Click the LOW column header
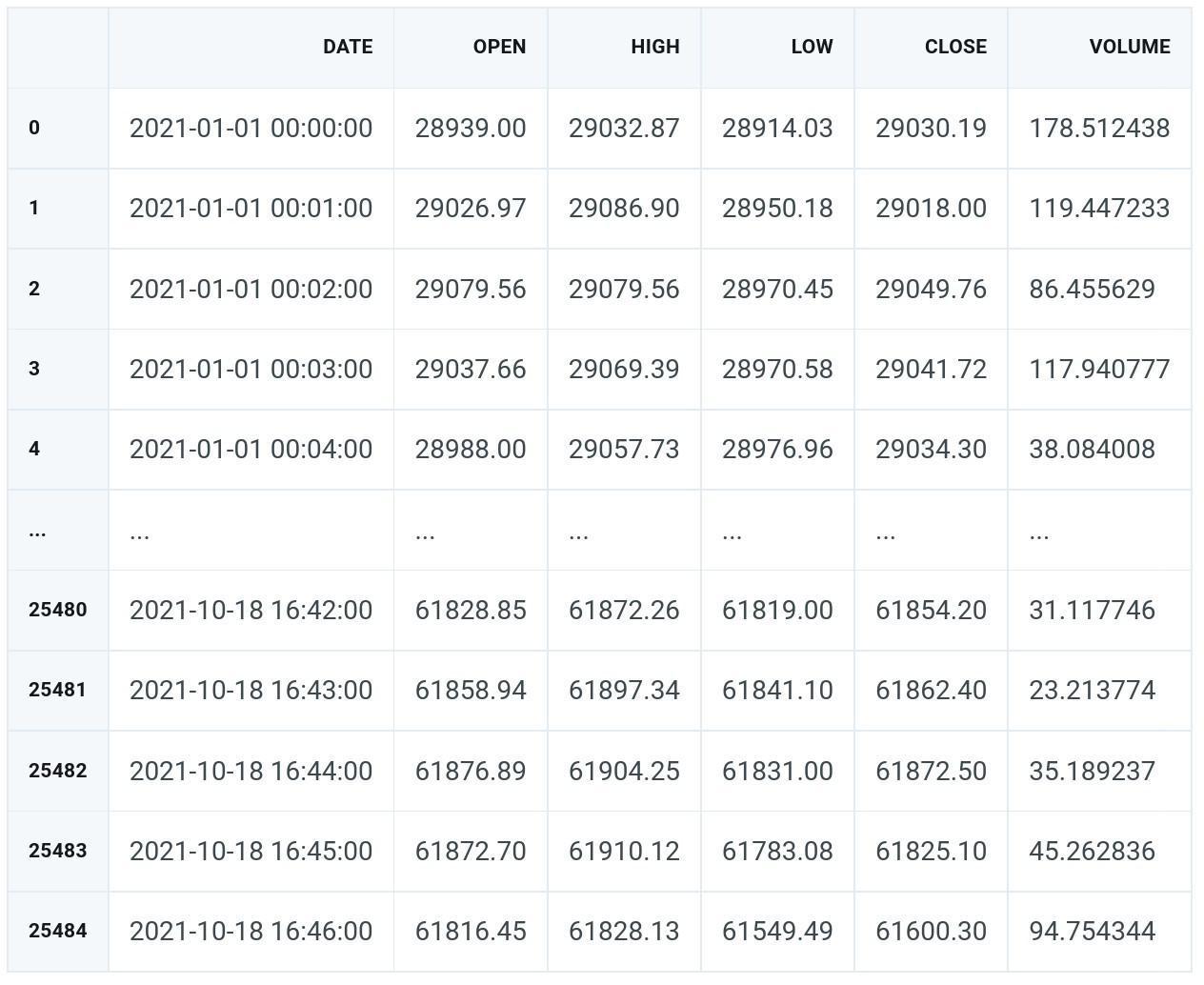 811,47
